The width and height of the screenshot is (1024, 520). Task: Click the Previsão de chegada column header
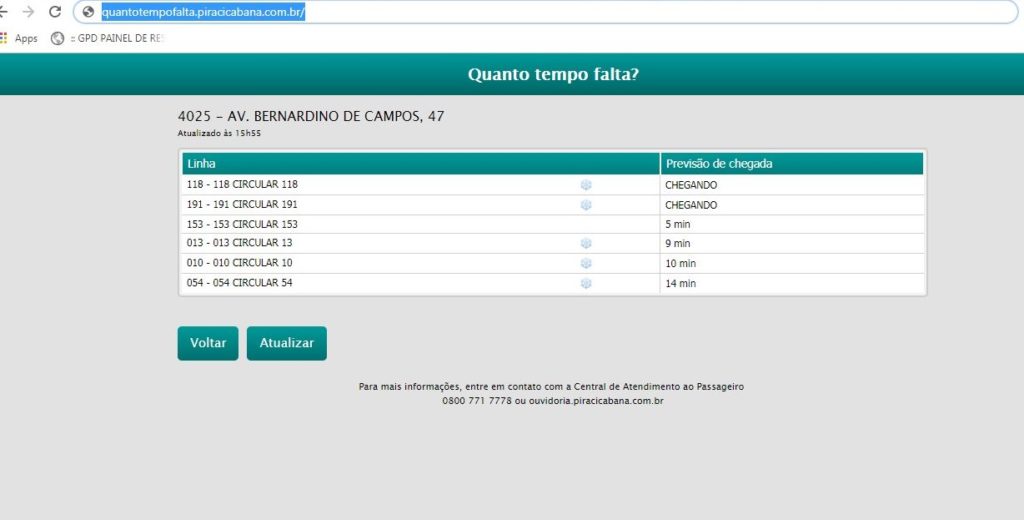click(719, 163)
